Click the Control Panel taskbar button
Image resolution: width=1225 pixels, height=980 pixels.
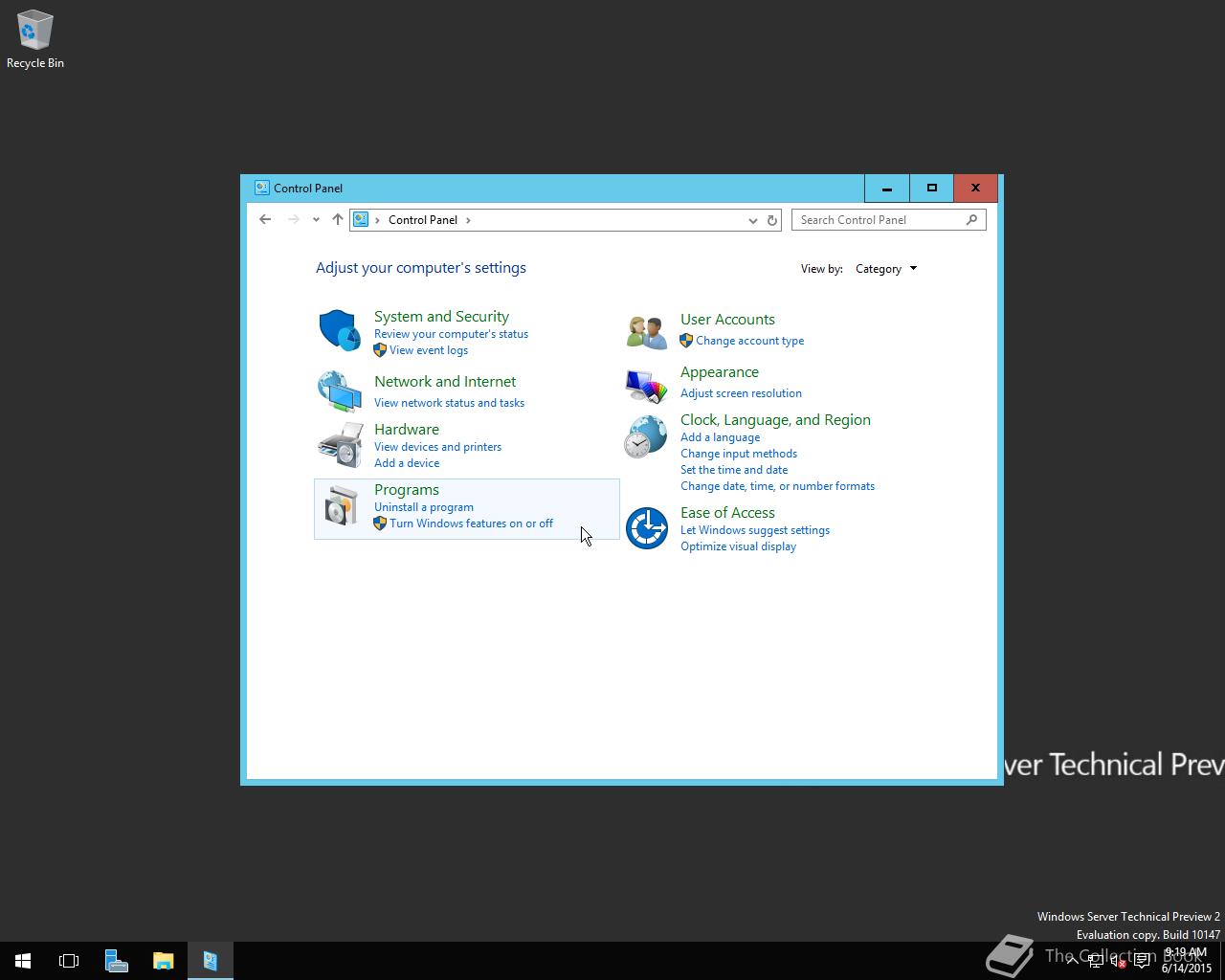[210, 961]
